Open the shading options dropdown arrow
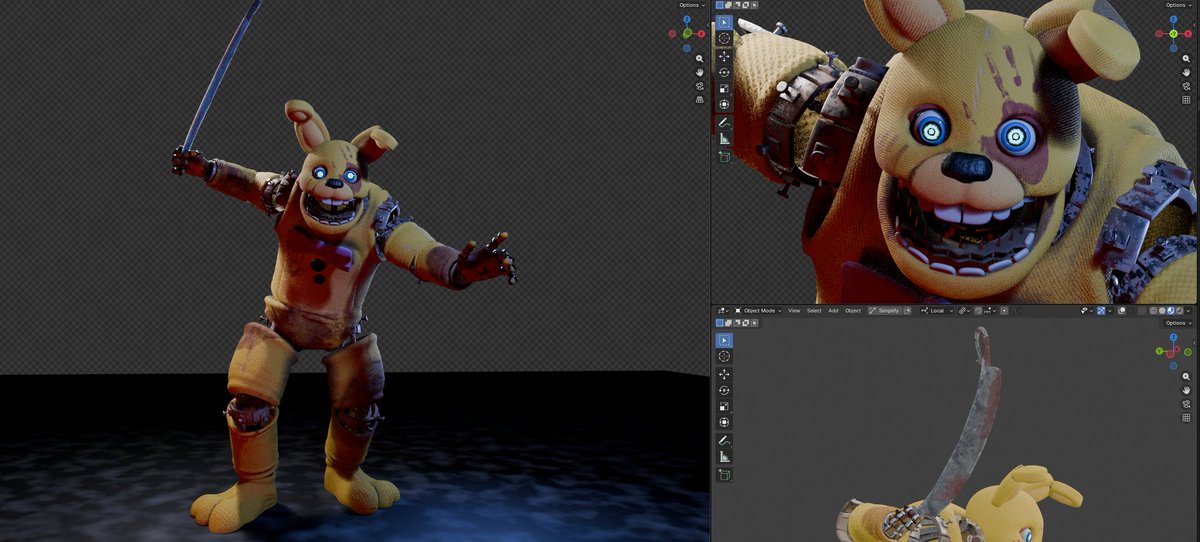This screenshot has width=1200, height=542. click(x=1189, y=311)
